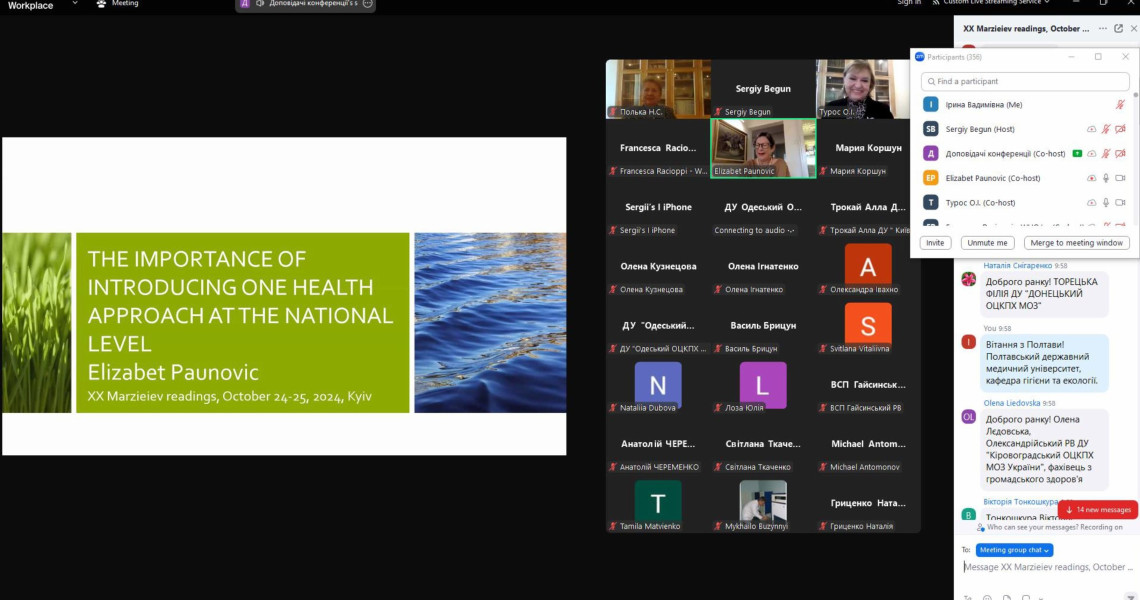Screen dimensions: 1140x600
Task: Click the Participants window Zoom logo icon
Action: [920, 57]
